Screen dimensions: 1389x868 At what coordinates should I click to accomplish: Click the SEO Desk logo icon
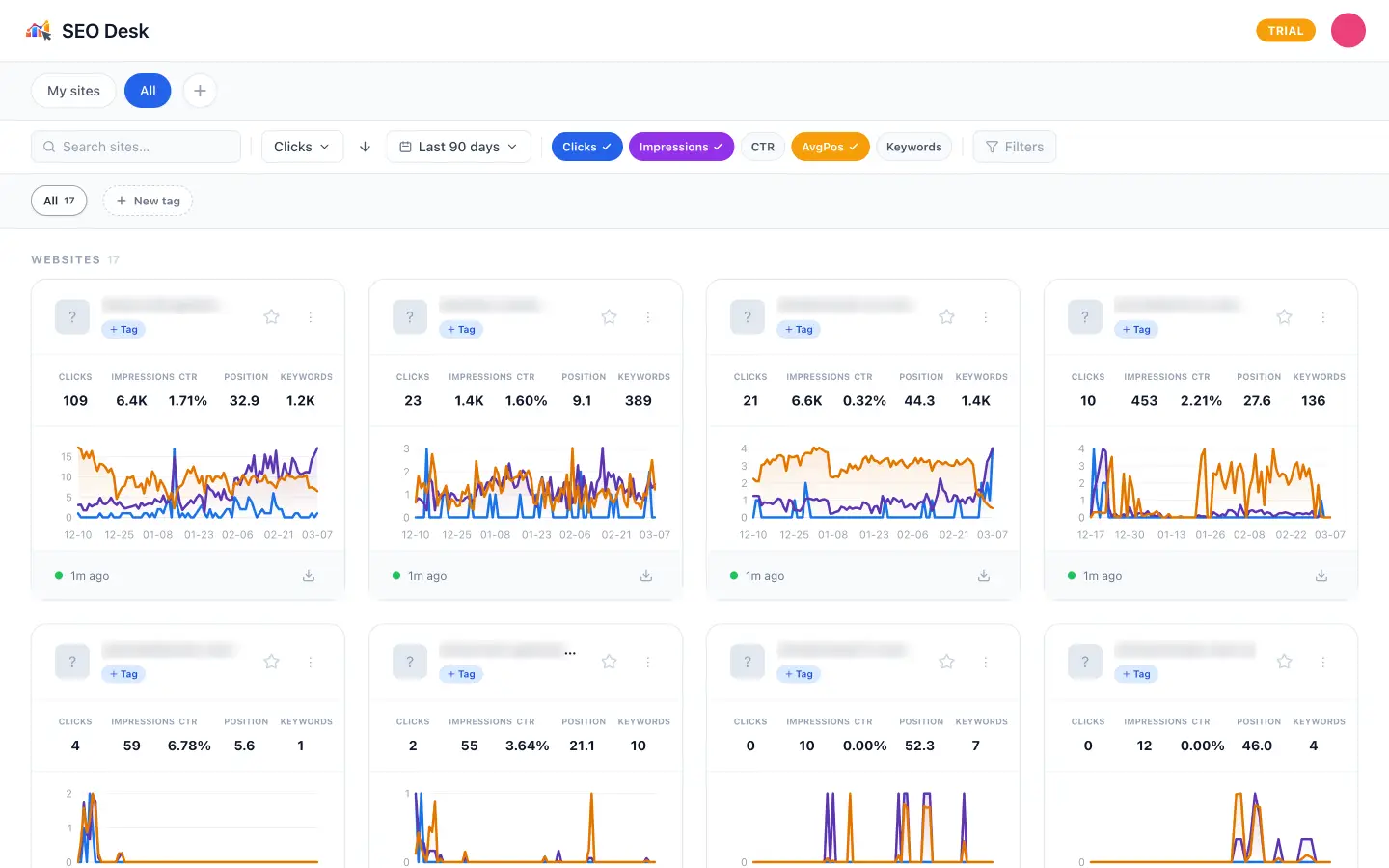click(x=38, y=30)
